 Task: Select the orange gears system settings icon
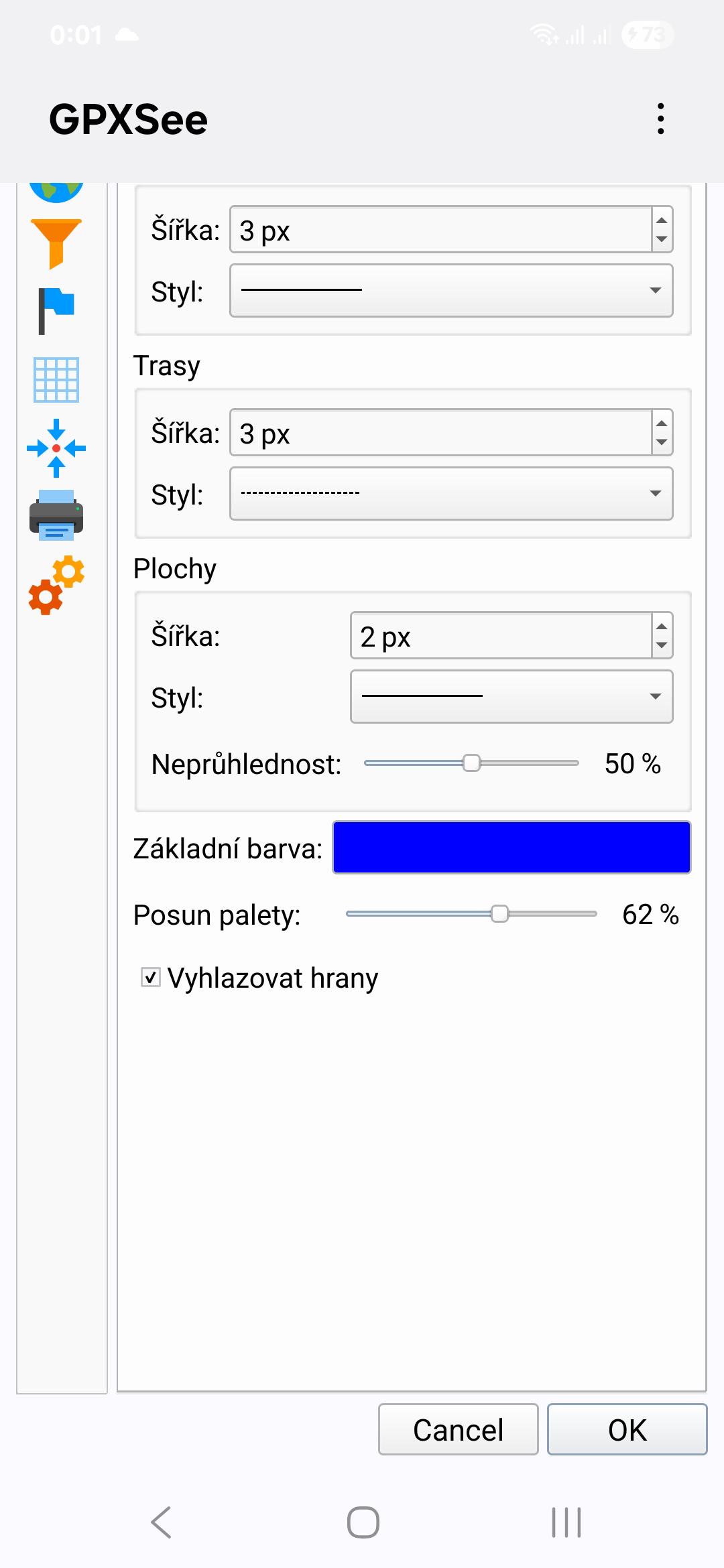point(56,585)
